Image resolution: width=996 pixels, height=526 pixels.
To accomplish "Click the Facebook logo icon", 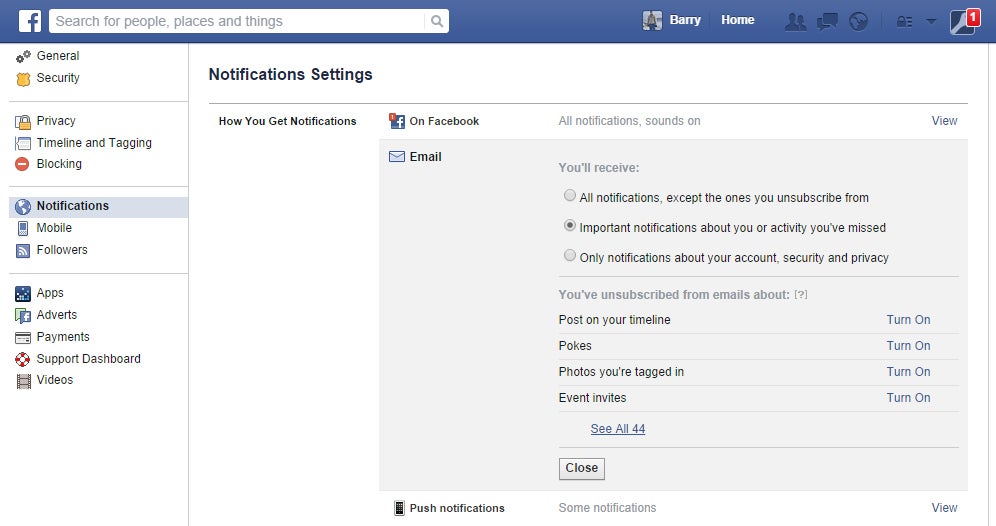I will (30, 20).
